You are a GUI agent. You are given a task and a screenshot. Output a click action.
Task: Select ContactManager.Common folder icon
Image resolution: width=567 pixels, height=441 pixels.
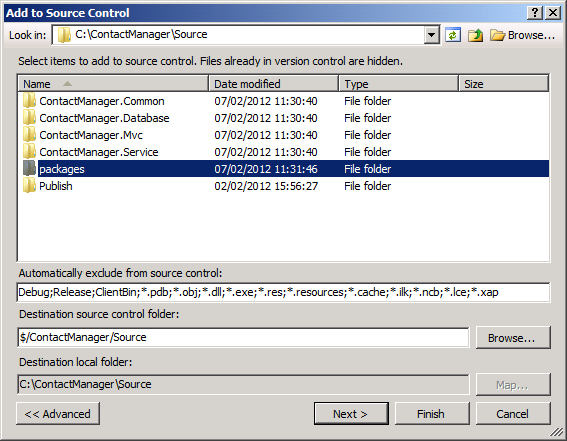(x=29, y=101)
